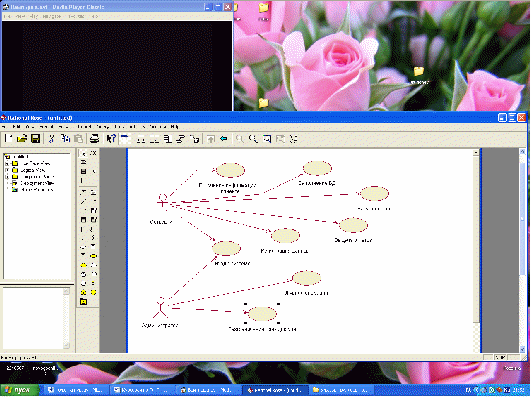This screenshot has width=531, height=397.
Task: Select Deployment View in the browser tree
Action: coord(37,183)
